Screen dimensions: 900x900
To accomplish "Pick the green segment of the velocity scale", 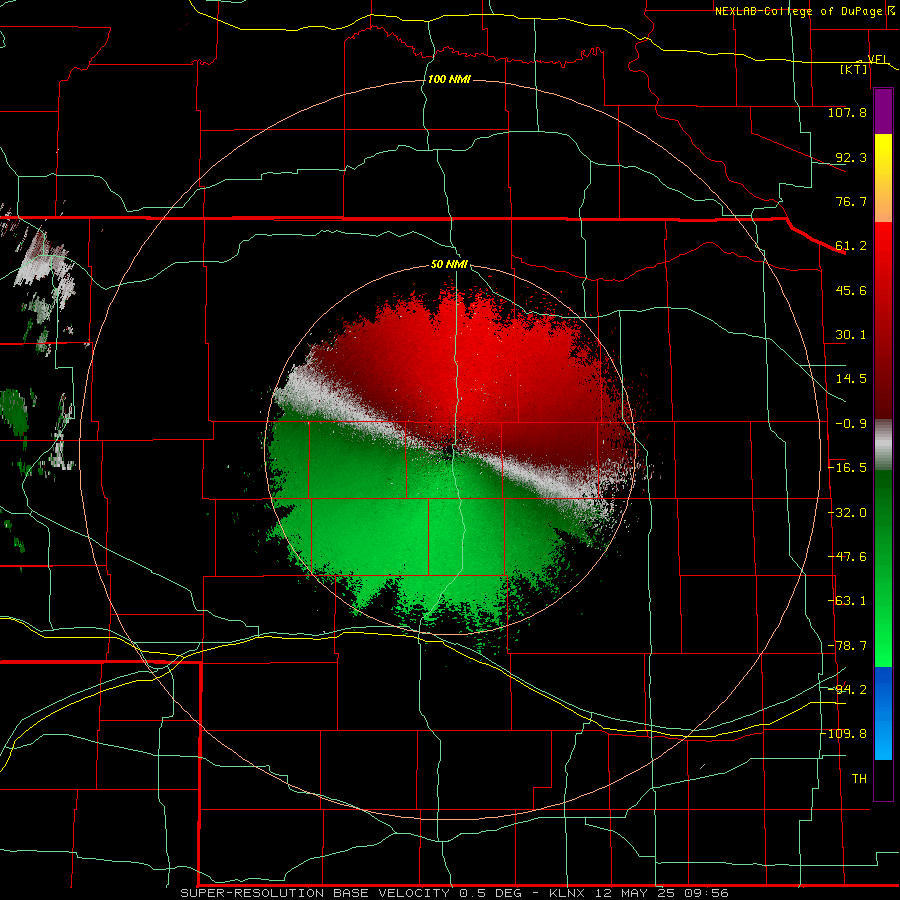I will pos(883,568).
